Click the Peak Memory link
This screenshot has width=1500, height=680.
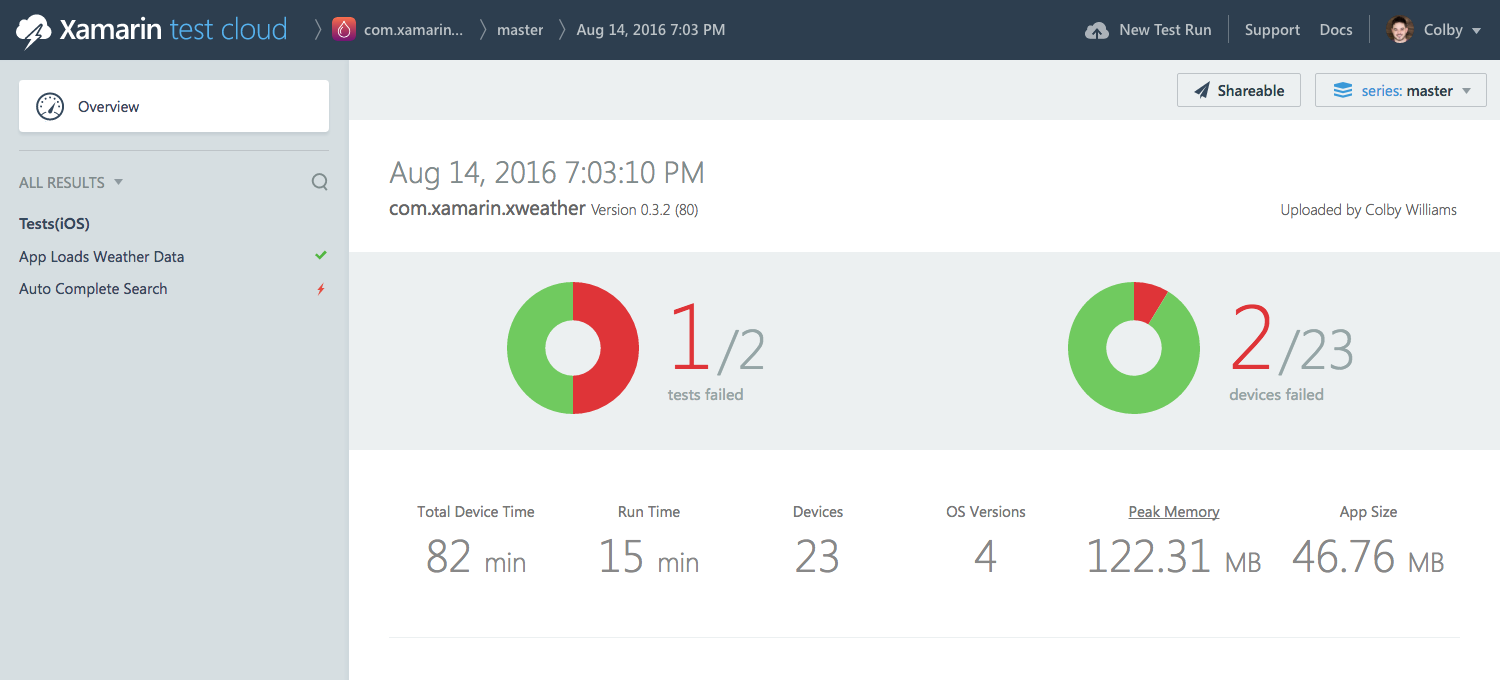click(1174, 512)
